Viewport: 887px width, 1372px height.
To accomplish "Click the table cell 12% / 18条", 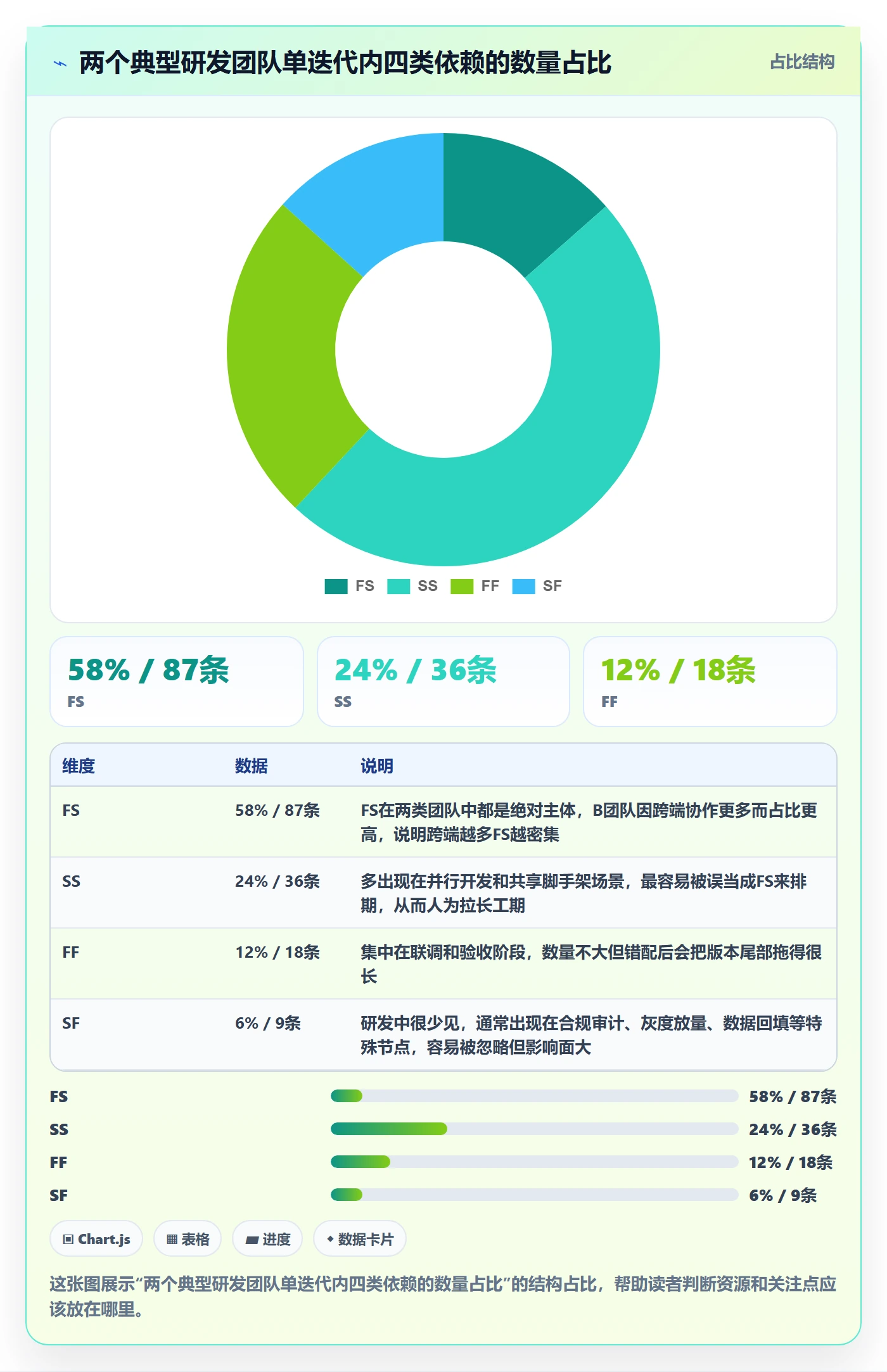I will pos(278,952).
